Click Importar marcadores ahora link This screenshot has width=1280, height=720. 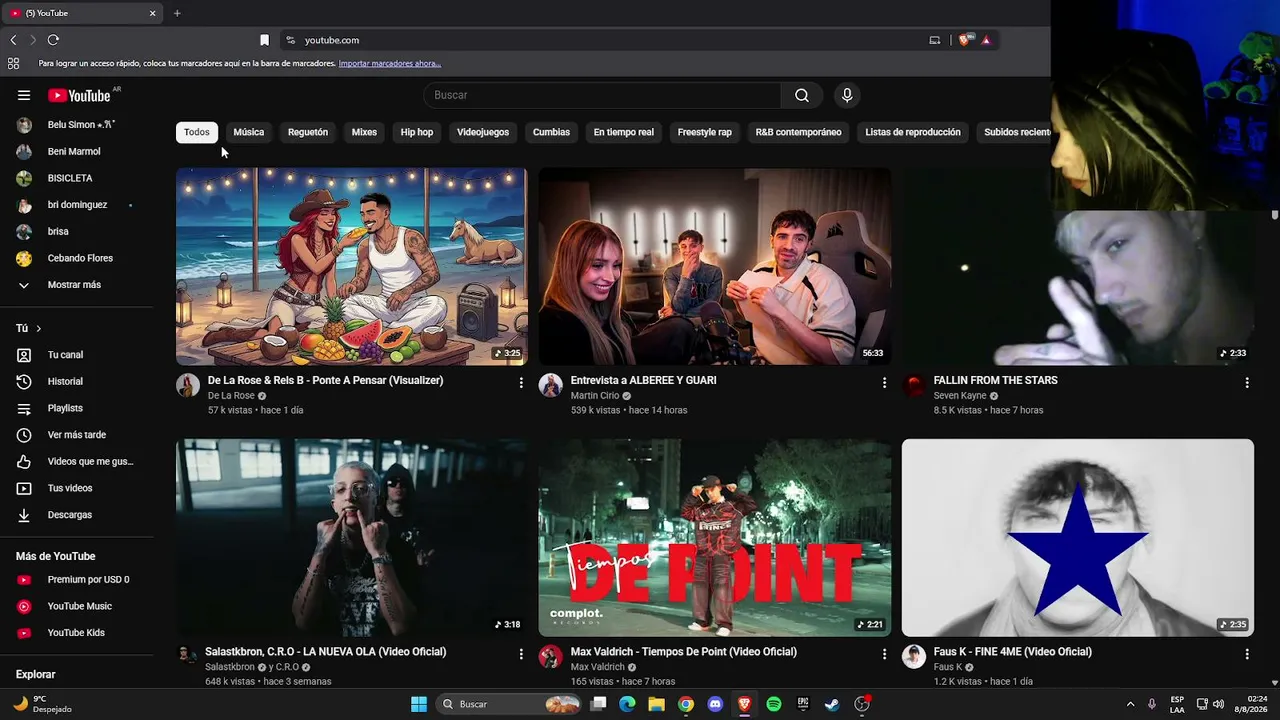[390, 63]
